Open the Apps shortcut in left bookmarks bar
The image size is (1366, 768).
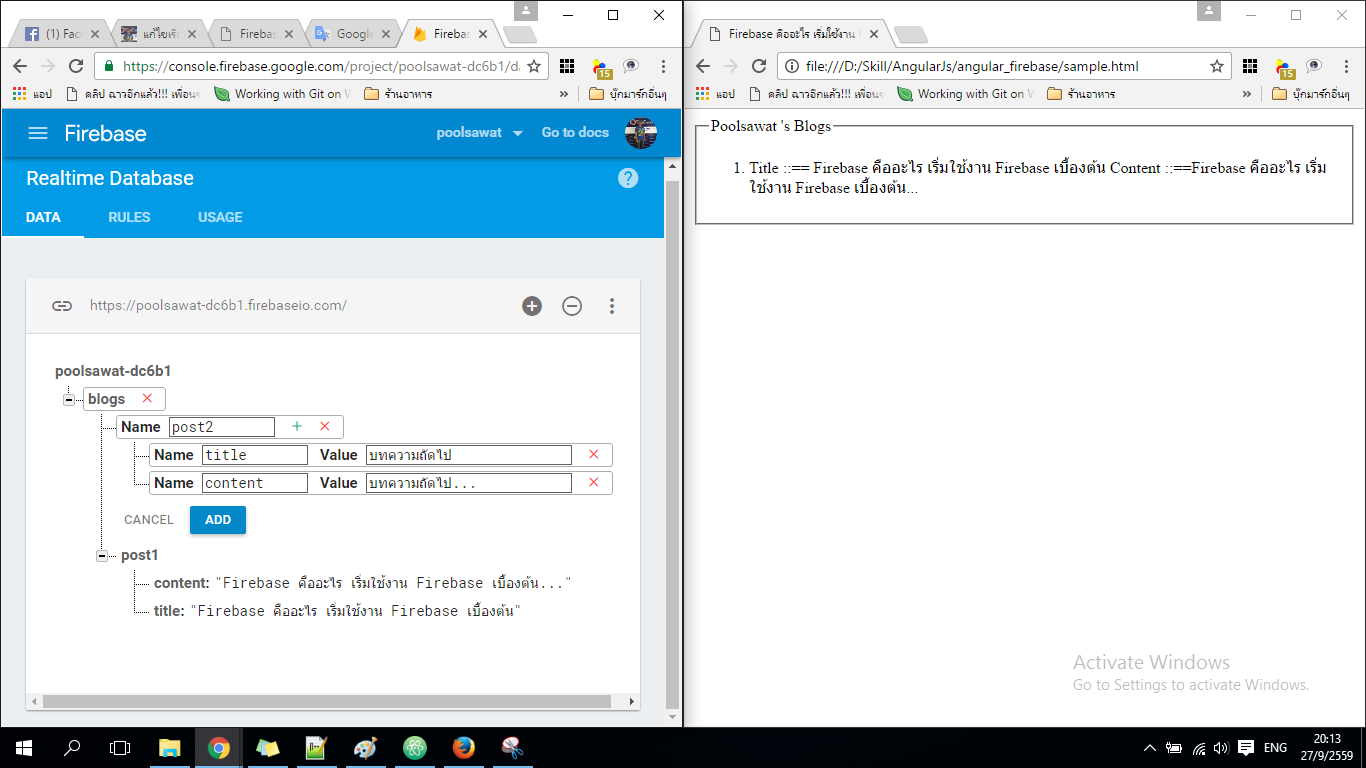(x=32, y=94)
